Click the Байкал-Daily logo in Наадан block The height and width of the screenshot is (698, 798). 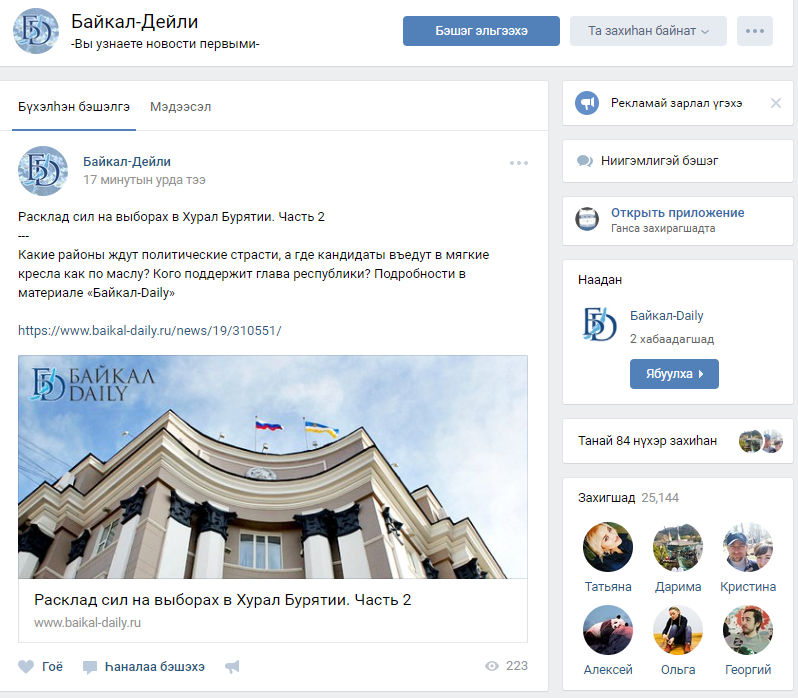coord(599,326)
